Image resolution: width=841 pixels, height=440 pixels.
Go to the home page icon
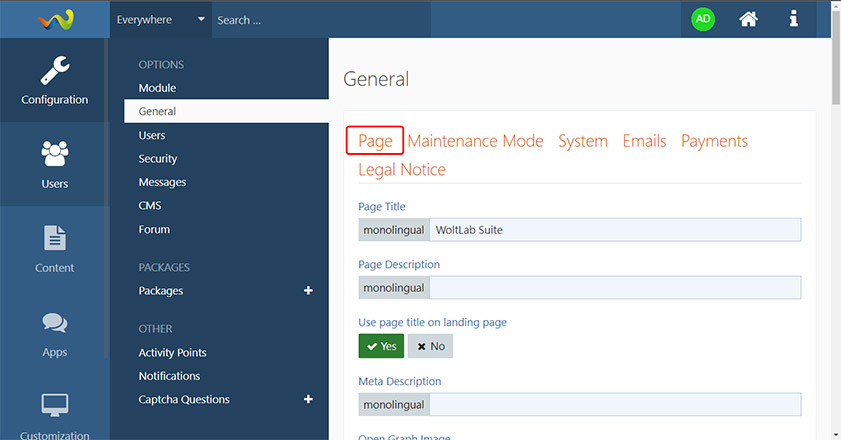(748, 19)
